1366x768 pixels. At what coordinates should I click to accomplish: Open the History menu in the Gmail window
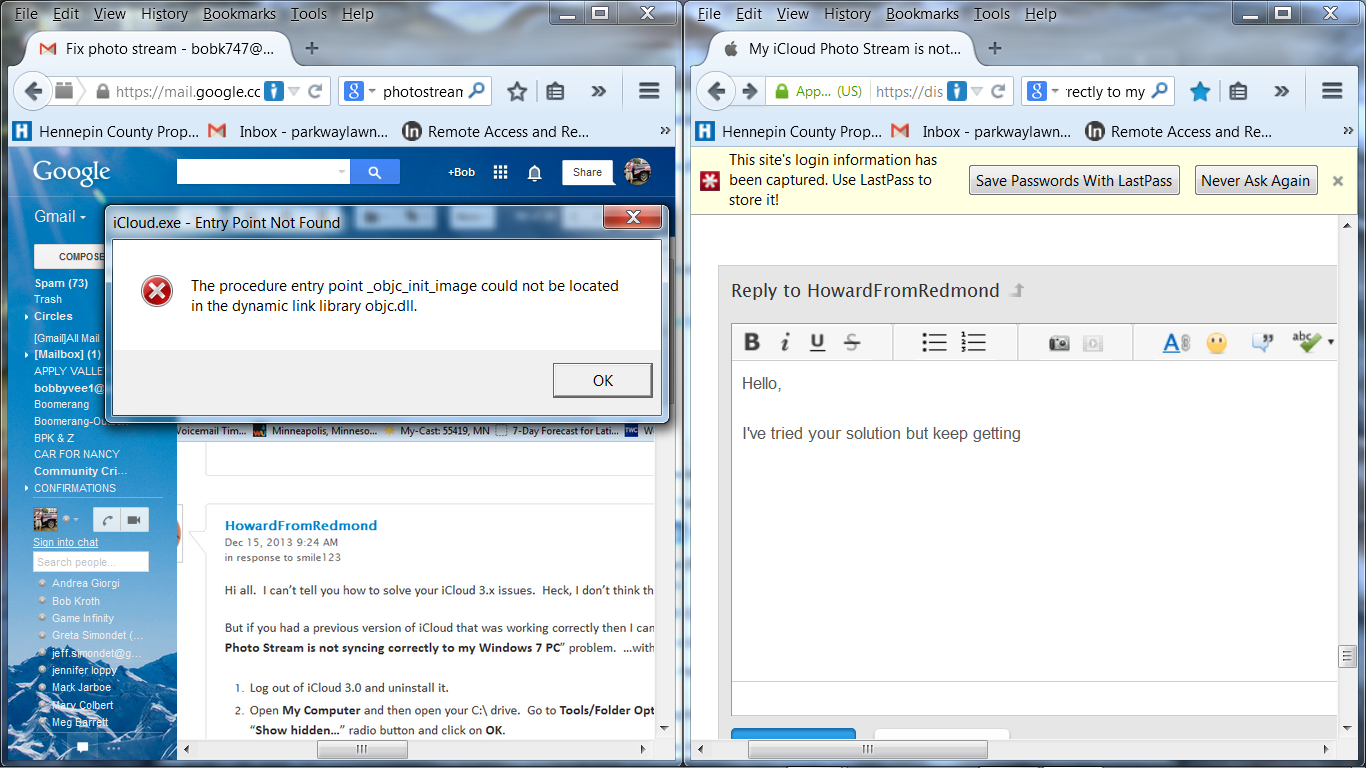pyautogui.click(x=165, y=14)
